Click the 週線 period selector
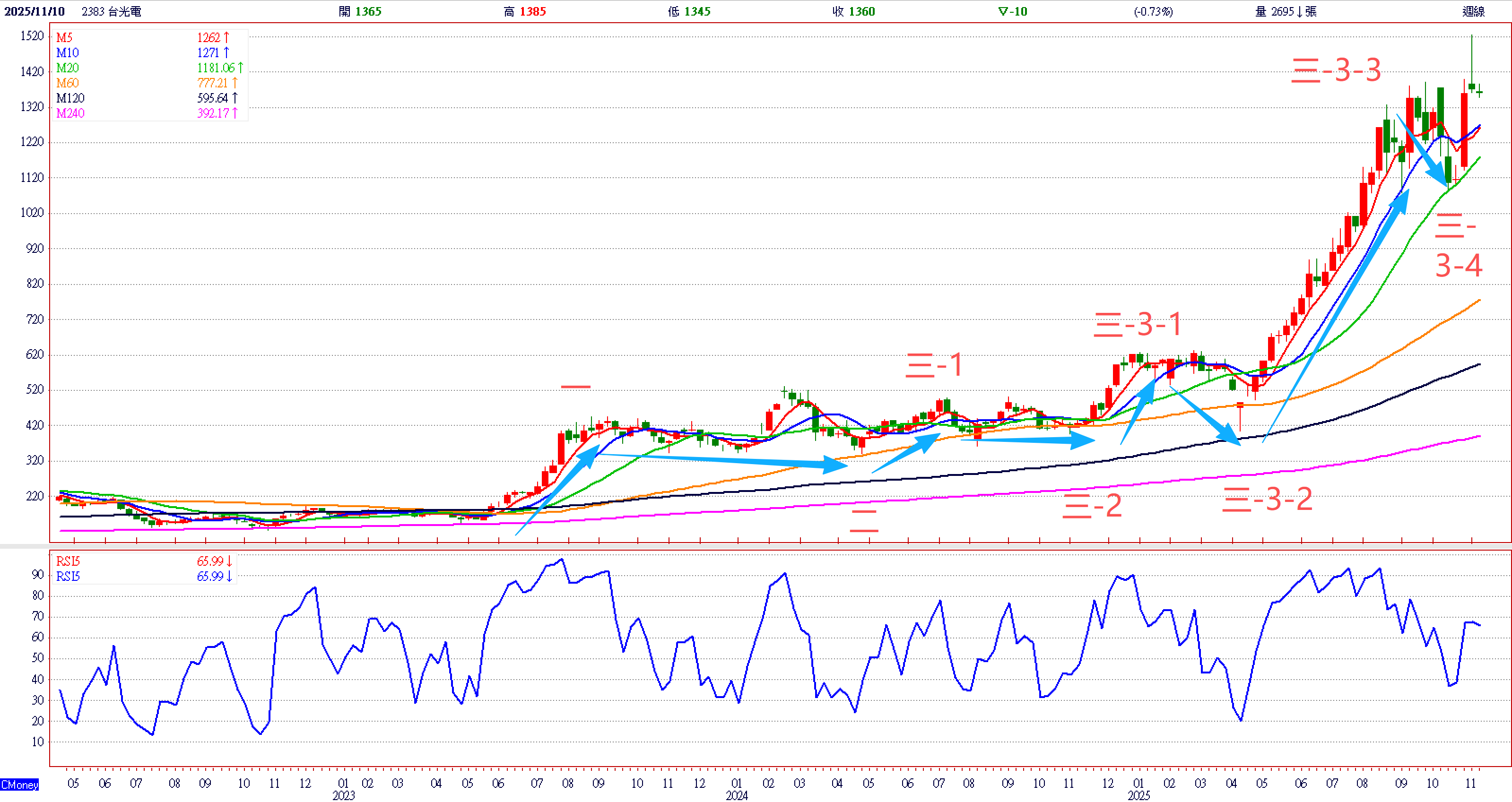This screenshot has width=1512, height=802. [1473, 11]
